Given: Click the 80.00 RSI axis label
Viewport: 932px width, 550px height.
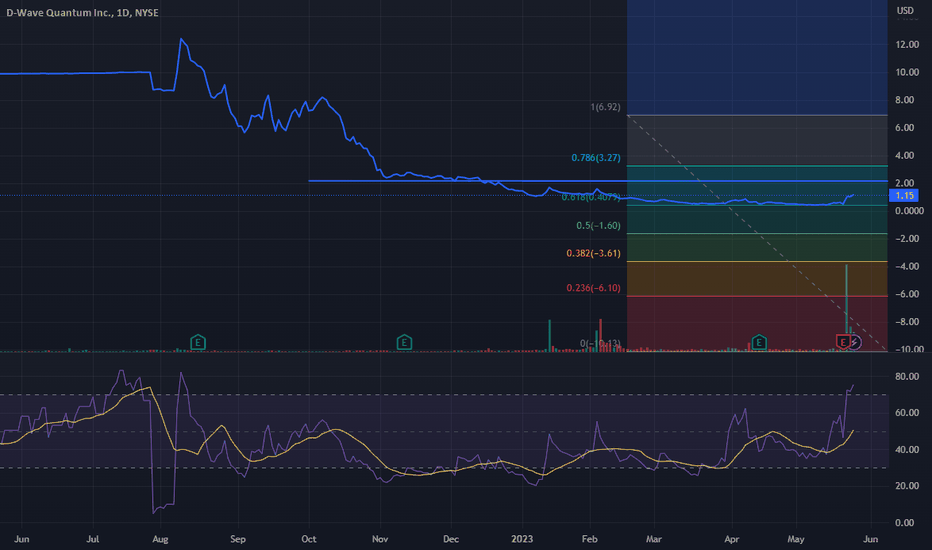Looking at the screenshot, I should point(907,376).
